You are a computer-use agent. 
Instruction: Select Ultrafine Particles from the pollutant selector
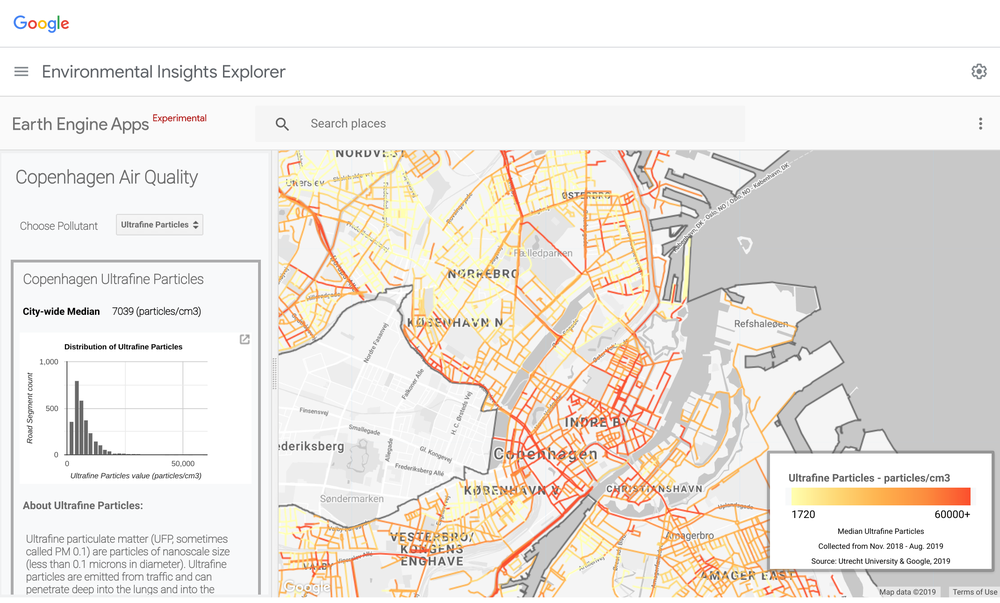(x=150, y=225)
